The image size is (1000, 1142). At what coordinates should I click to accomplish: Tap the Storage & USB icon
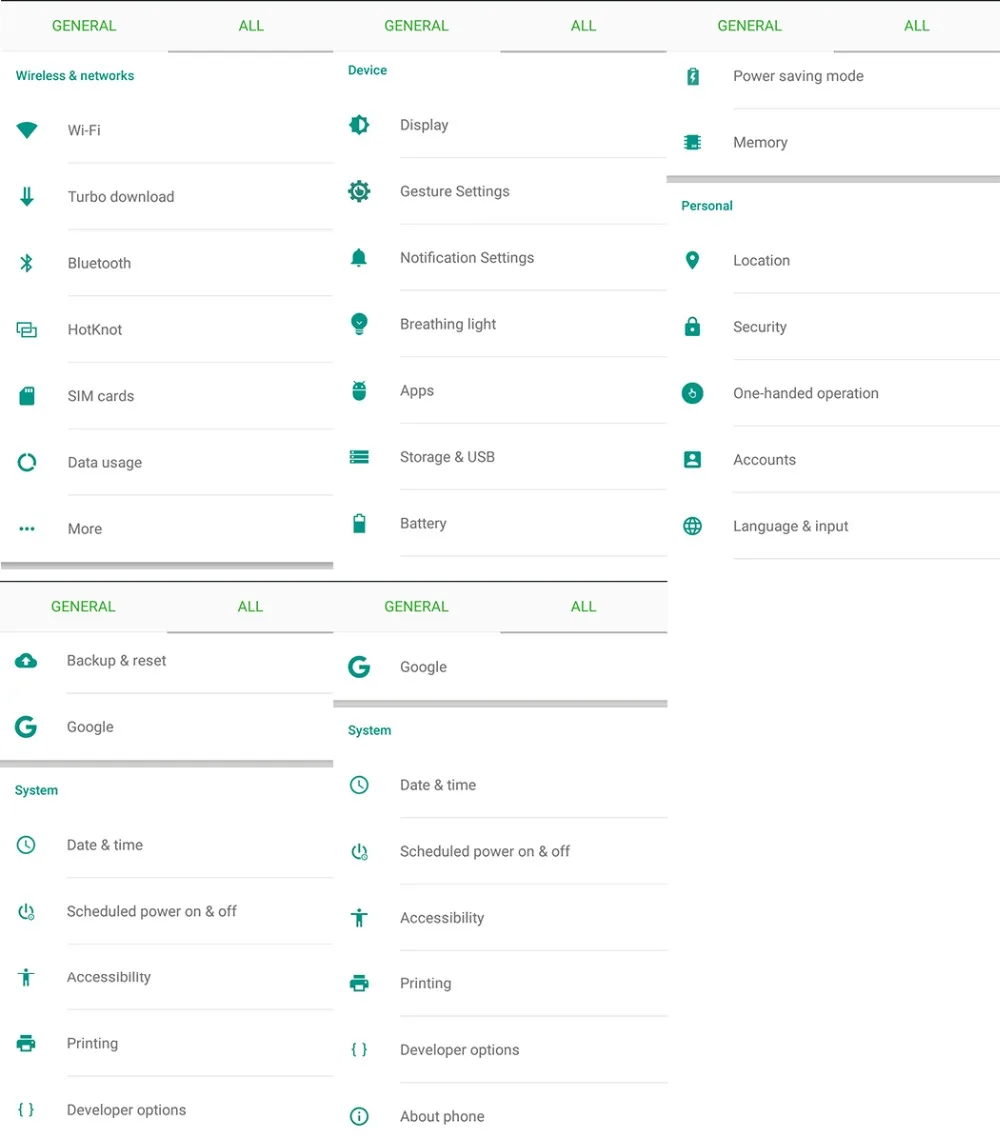coord(359,457)
